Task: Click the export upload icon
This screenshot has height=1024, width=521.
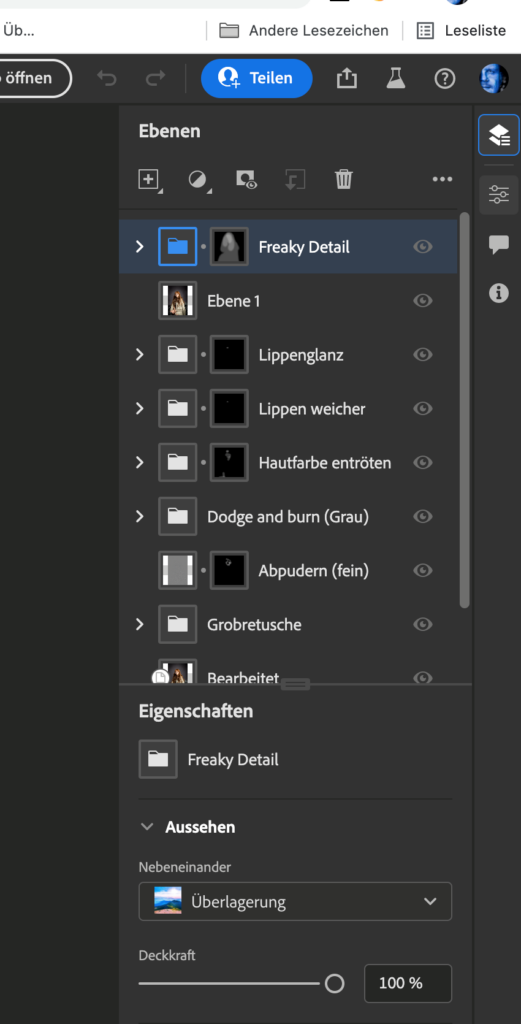Action: [347, 78]
